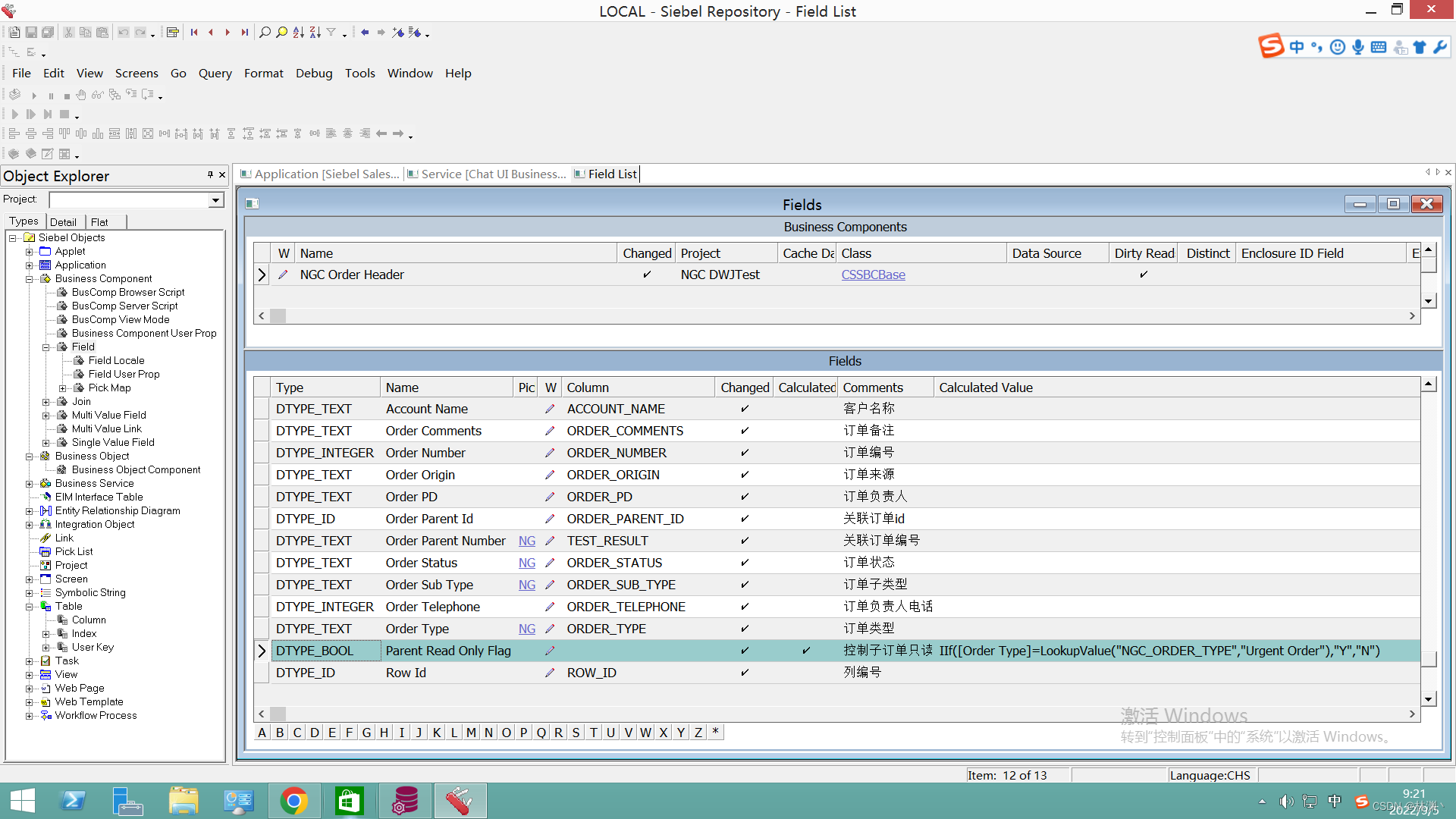This screenshot has height=819, width=1456.
Task: Toggle Changed check for Account Name field
Action: pyautogui.click(x=745, y=409)
